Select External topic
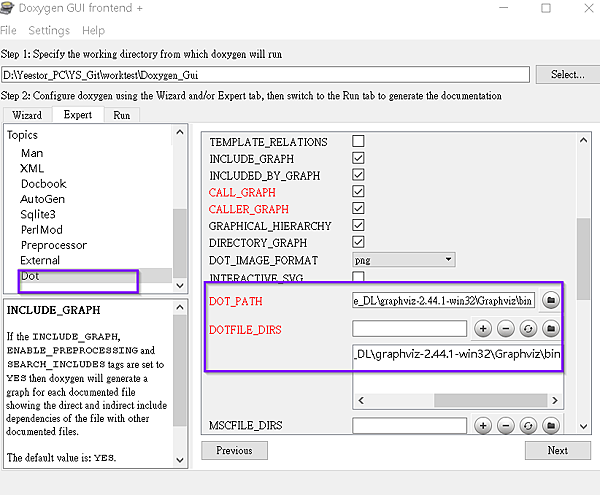600x495 pixels. [40, 260]
